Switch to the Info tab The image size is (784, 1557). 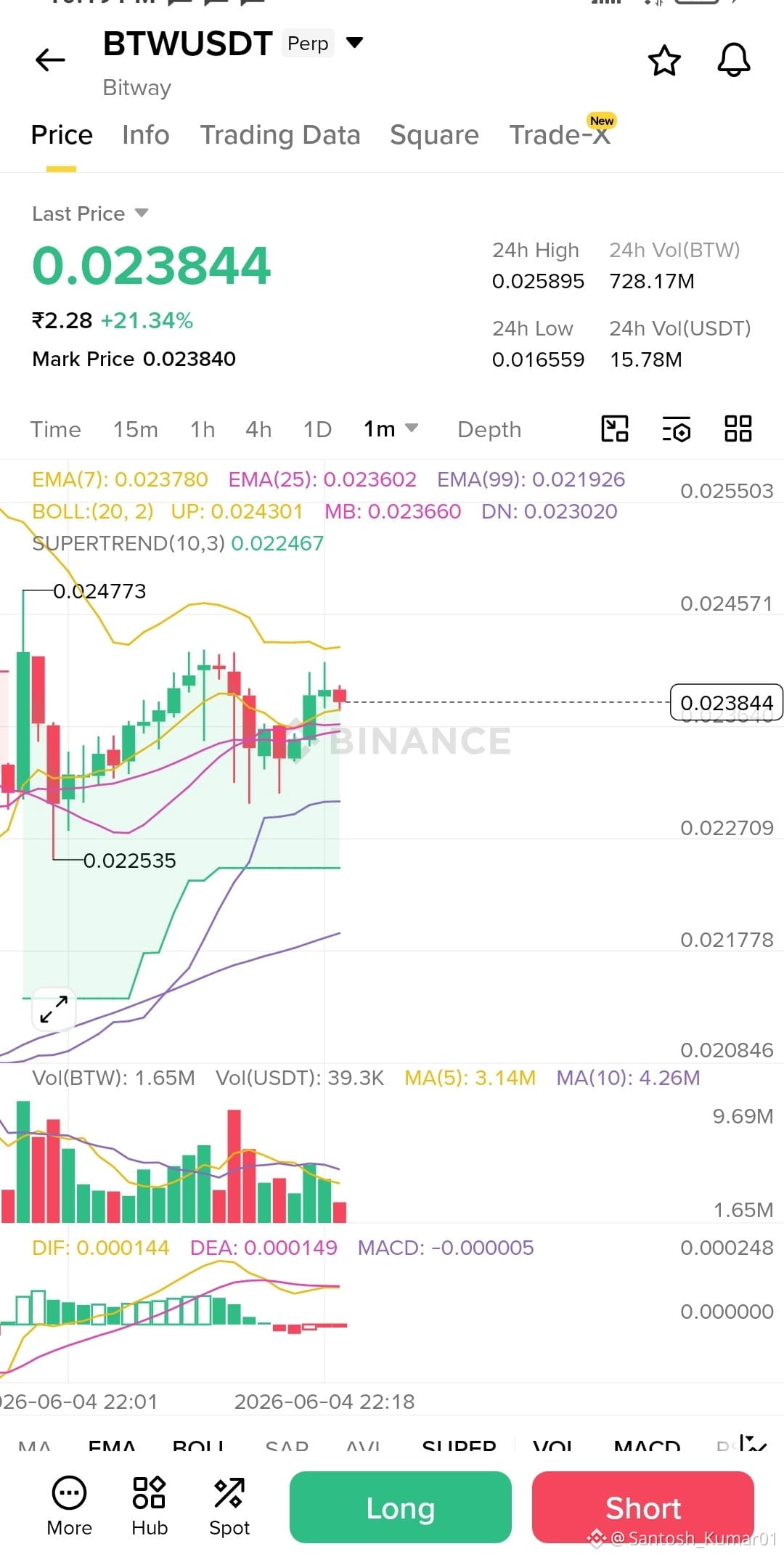click(x=145, y=135)
